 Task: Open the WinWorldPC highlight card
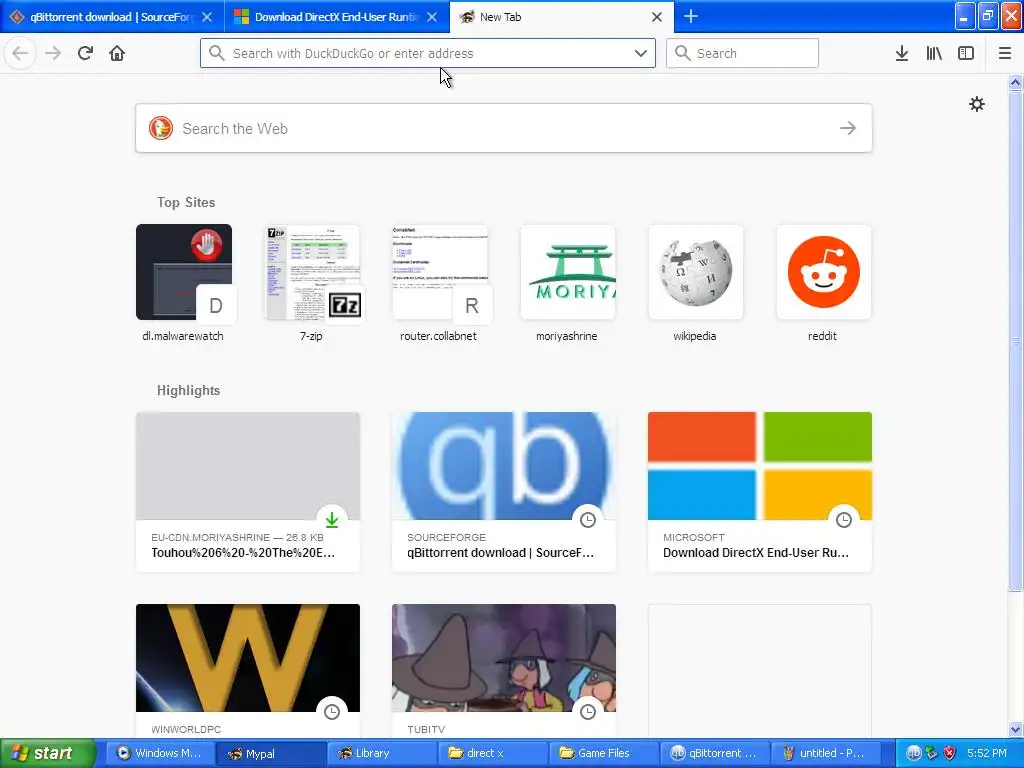point(248,671)
